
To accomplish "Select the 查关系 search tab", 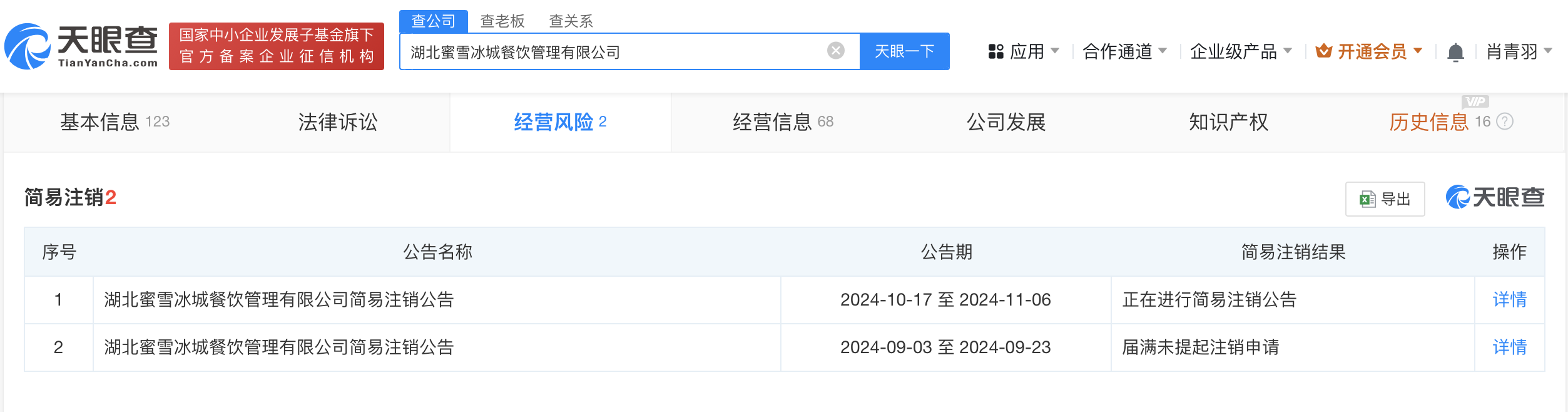I will tap(571, 21).
